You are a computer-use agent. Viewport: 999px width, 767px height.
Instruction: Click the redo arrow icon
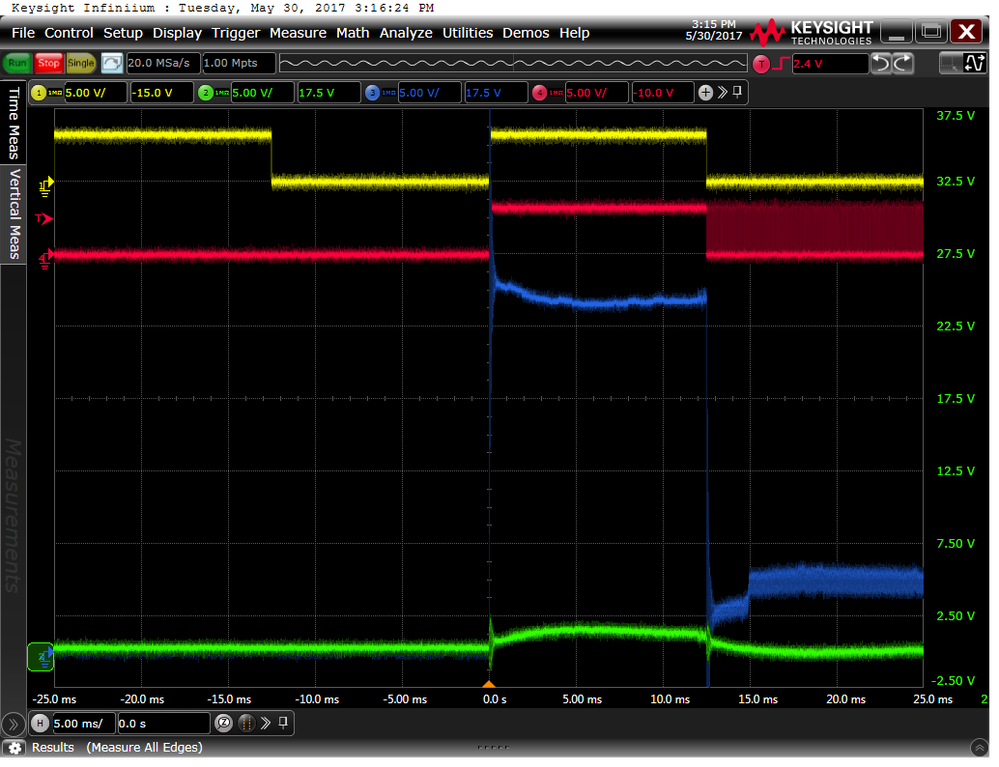(x=903, y=63)
